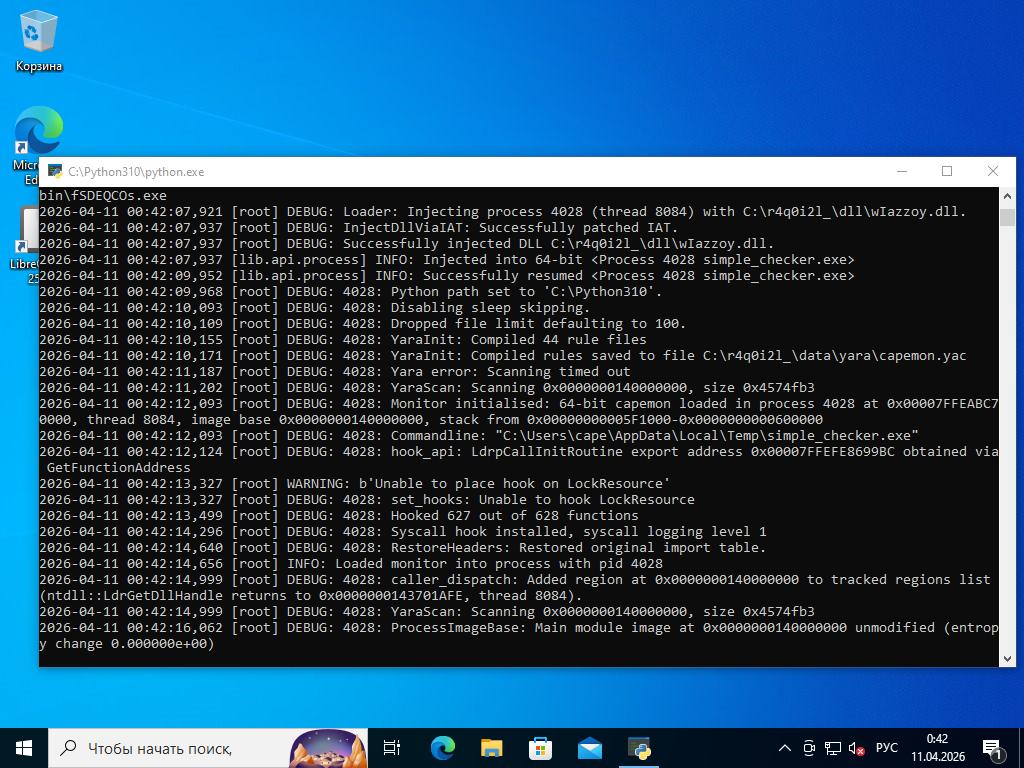The image size is (1024, 768).
Task: Switch input language via the РУС indicator
Action: tap(886, 748)
